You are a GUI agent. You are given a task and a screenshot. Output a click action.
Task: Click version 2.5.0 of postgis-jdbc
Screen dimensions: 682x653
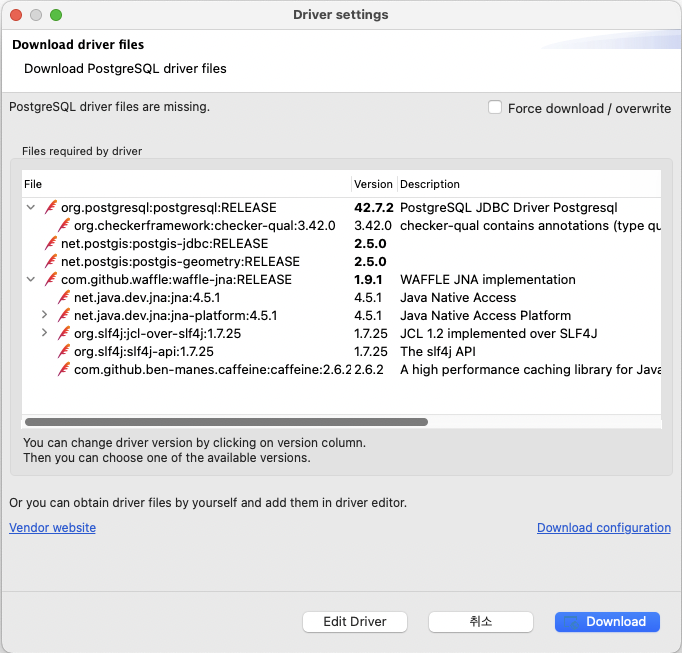point(370,244)
